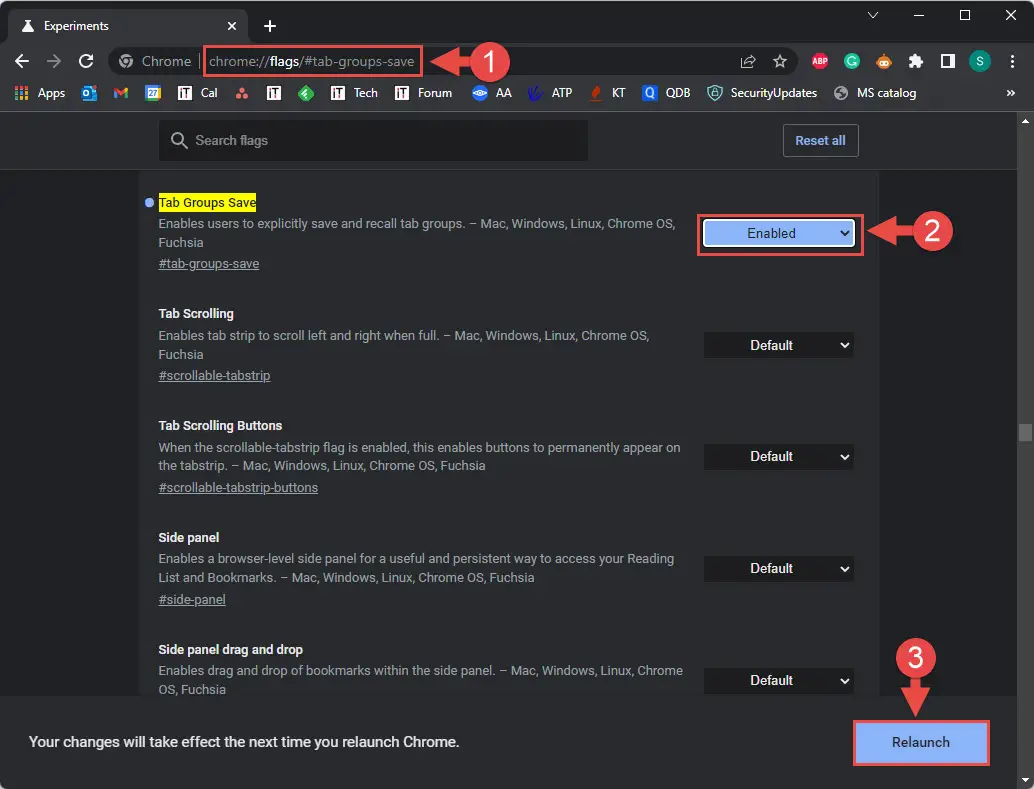Viewport: 1034px width, 789px height.
Task: Open the ABP Adblock Plus extension
Action: [820, 61]
